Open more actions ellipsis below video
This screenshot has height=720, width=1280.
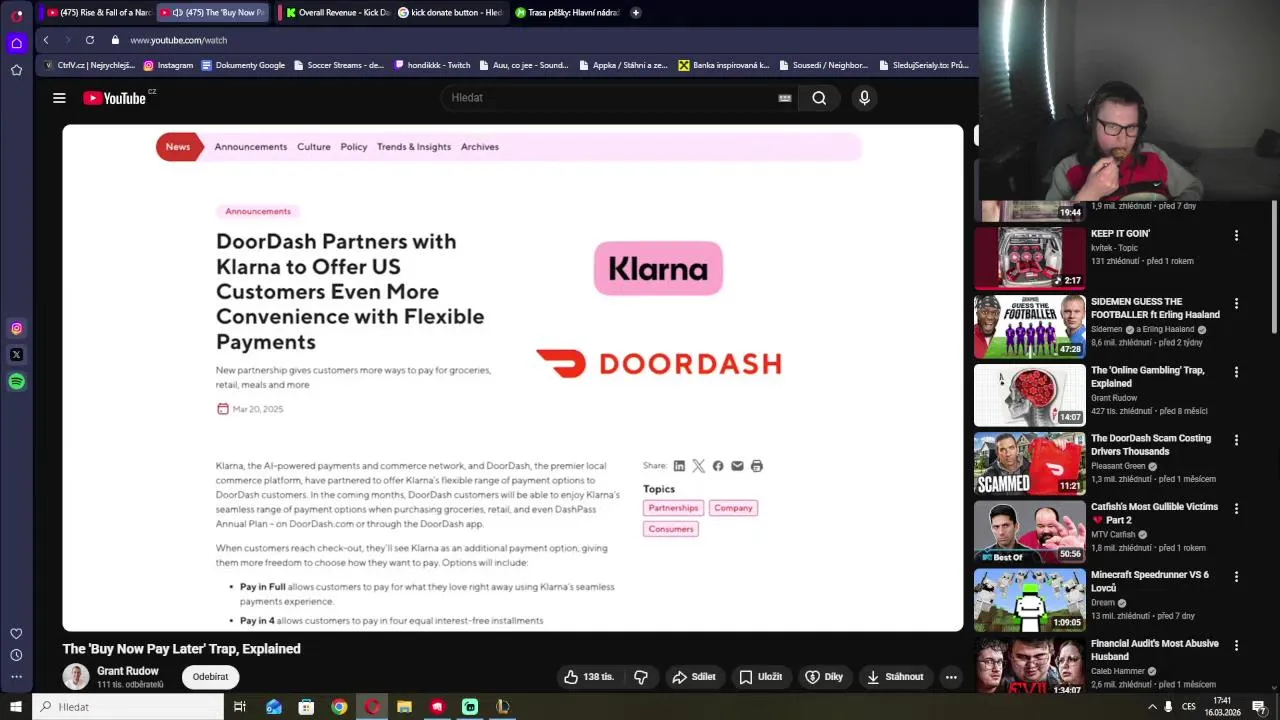pyautogui.click(x=951, y=677)
